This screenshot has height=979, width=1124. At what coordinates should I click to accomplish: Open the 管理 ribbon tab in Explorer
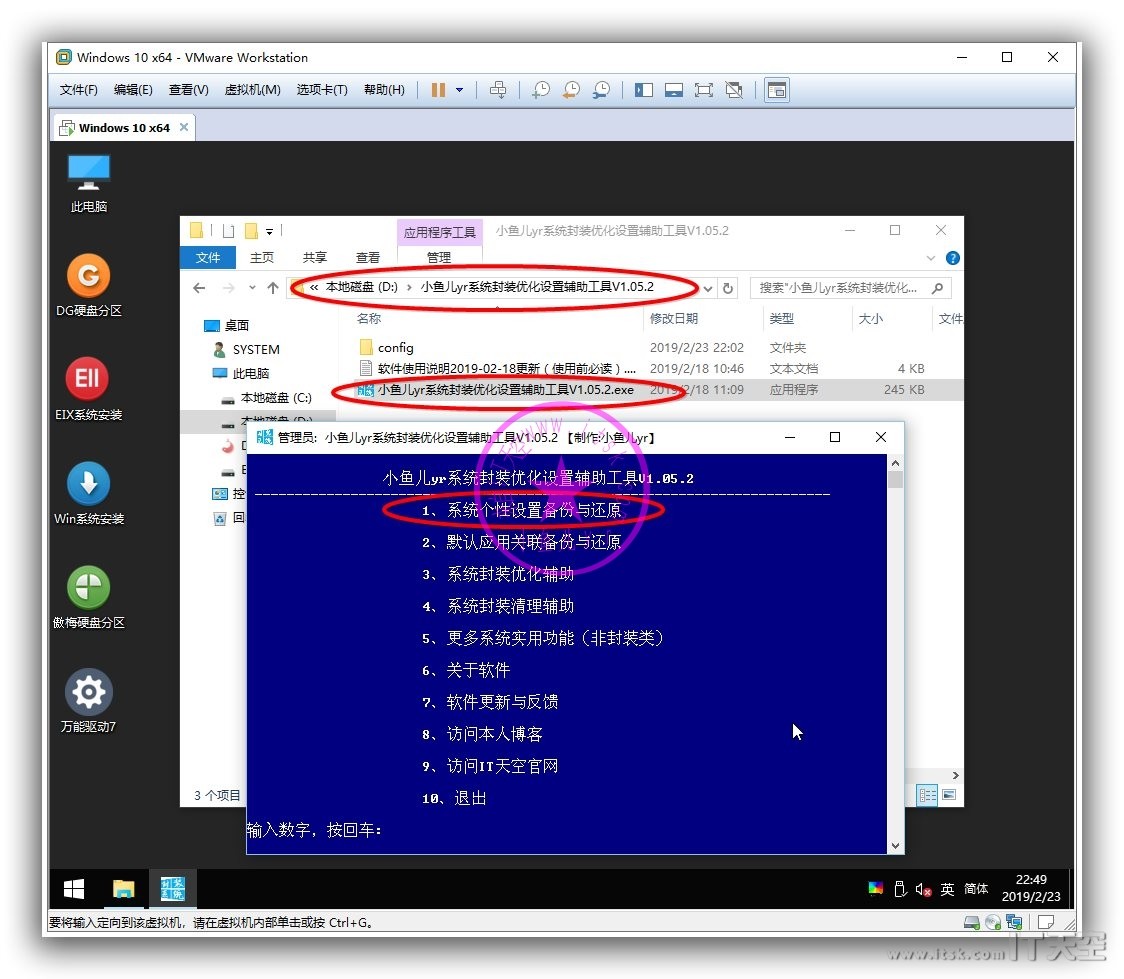439,257
